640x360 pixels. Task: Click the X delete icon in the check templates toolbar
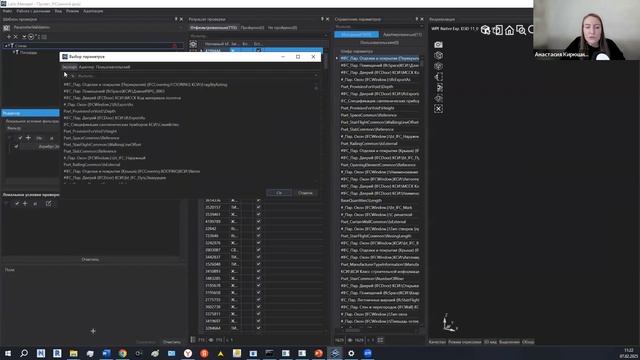(16, 37)
